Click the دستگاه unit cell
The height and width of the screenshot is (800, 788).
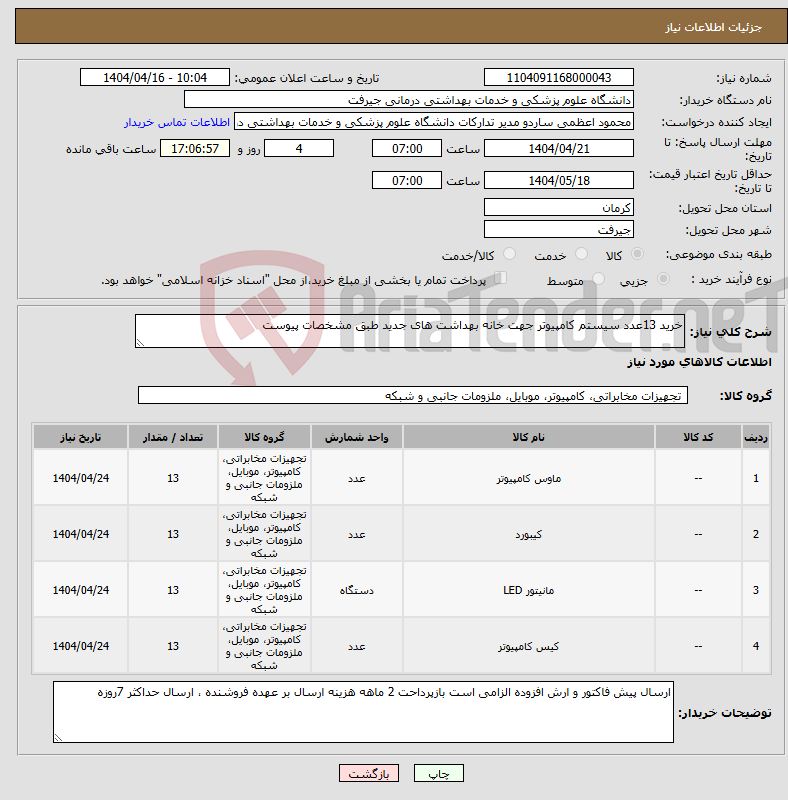[356, 590]
